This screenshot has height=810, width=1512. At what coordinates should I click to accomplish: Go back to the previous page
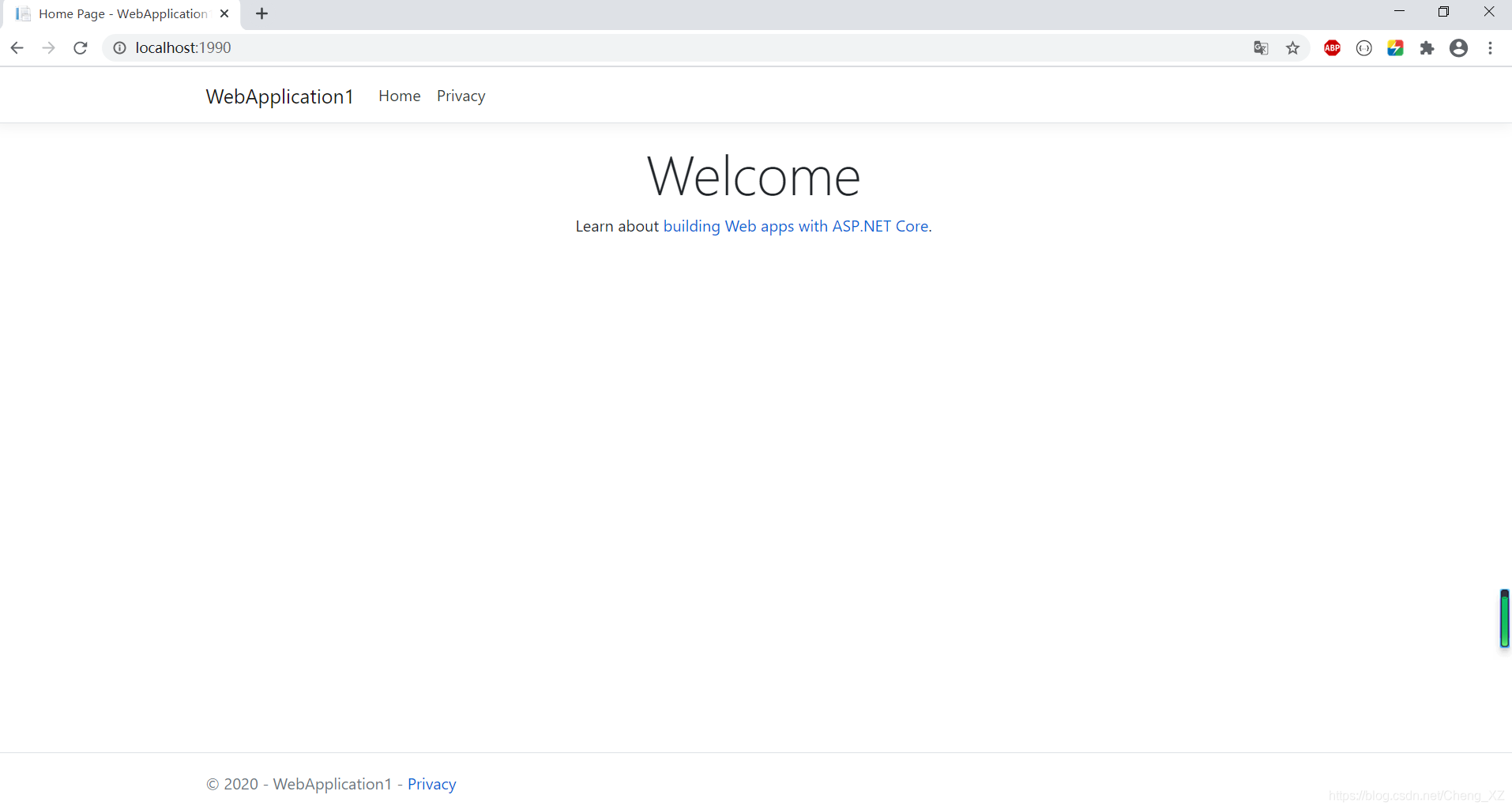17,48
